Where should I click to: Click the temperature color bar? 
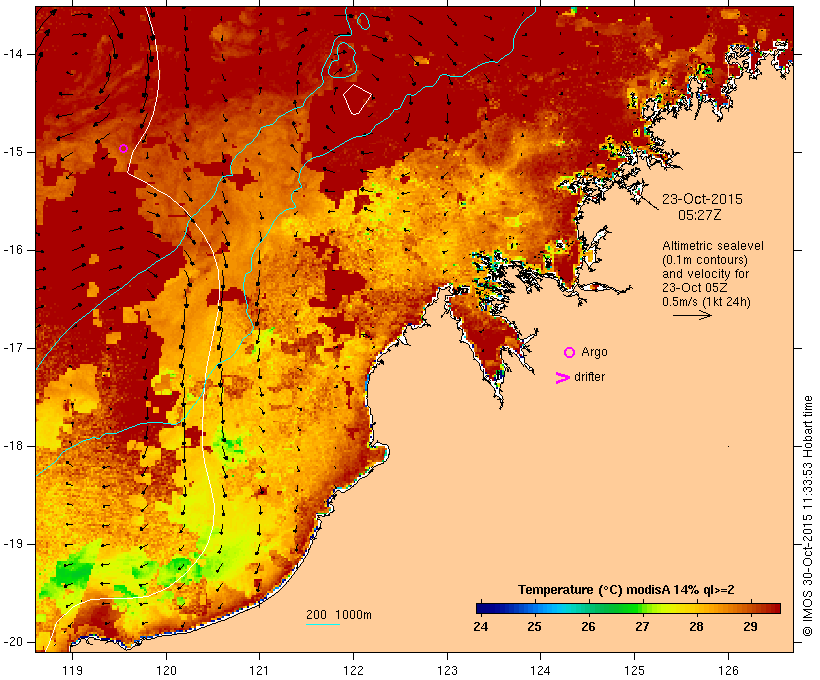click(x=628, y=608)
